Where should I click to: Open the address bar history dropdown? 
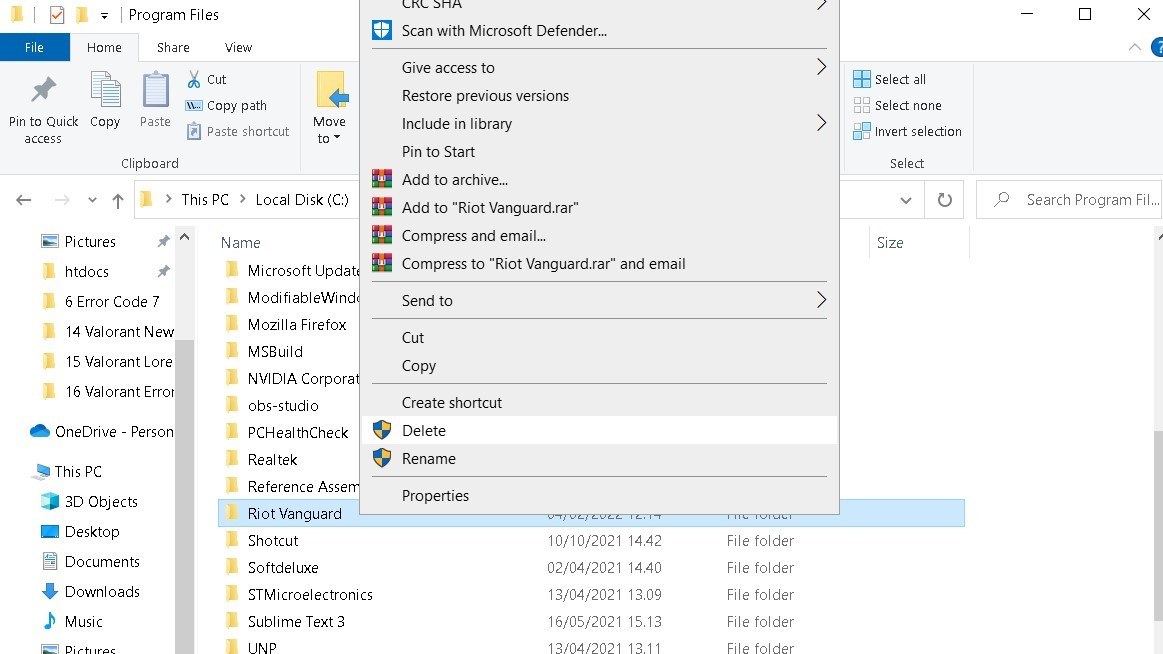(906, 200)
